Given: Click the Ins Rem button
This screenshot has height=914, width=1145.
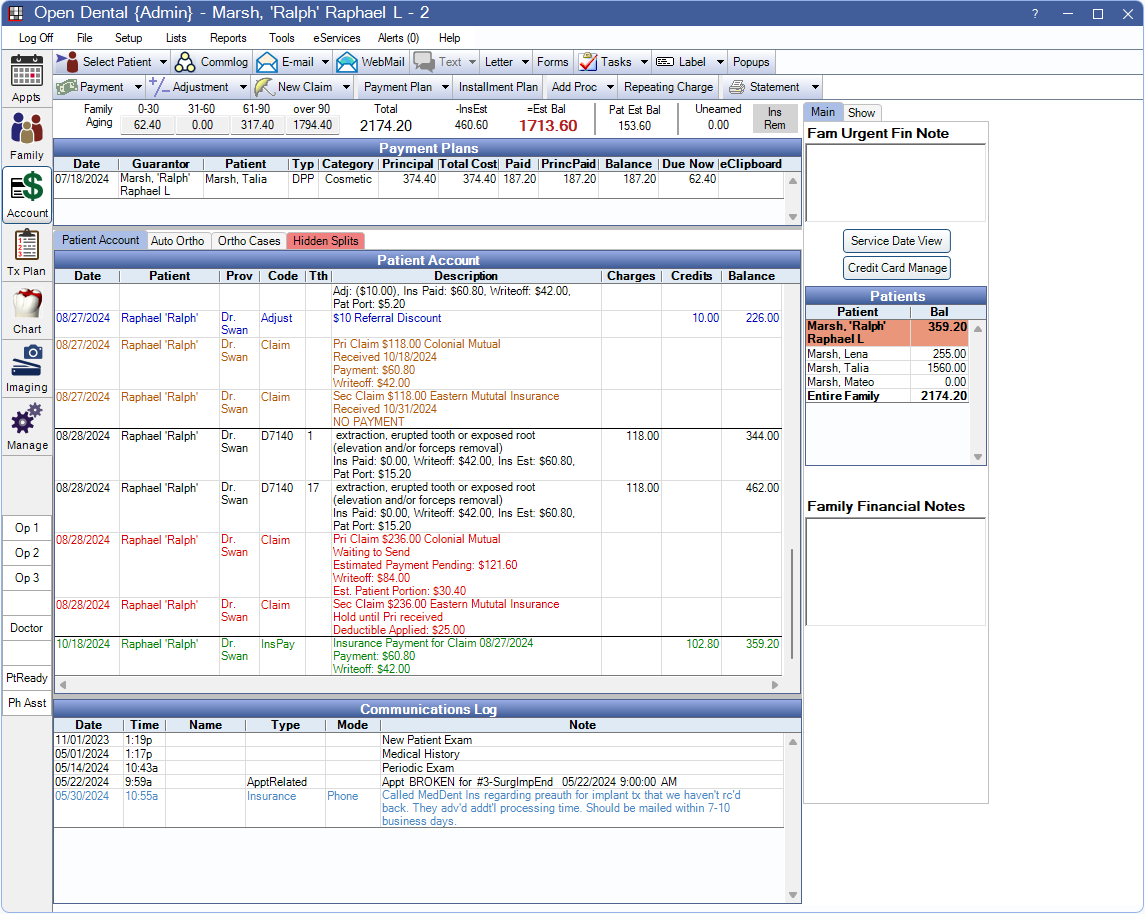Looking at the screenshot, I should (775, 119).
